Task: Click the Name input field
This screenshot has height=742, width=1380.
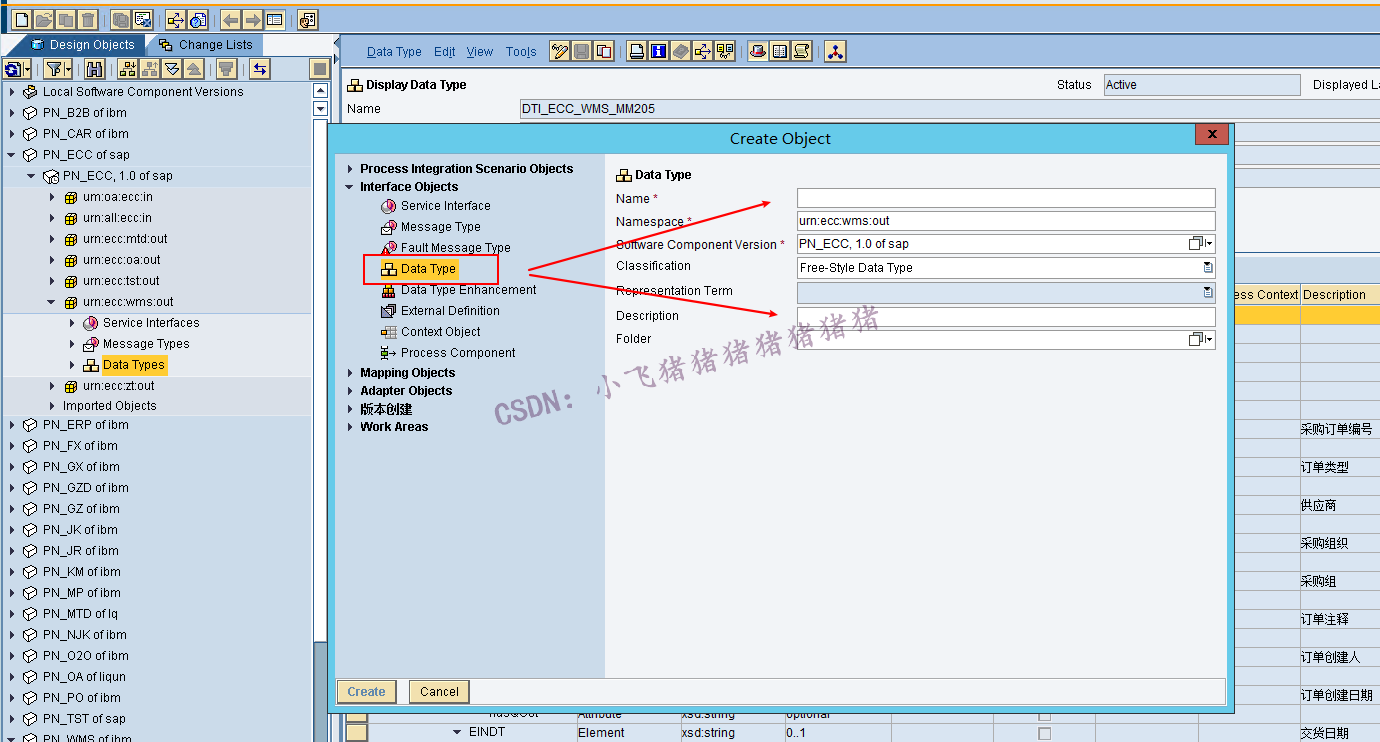Action: point(1006,198)
